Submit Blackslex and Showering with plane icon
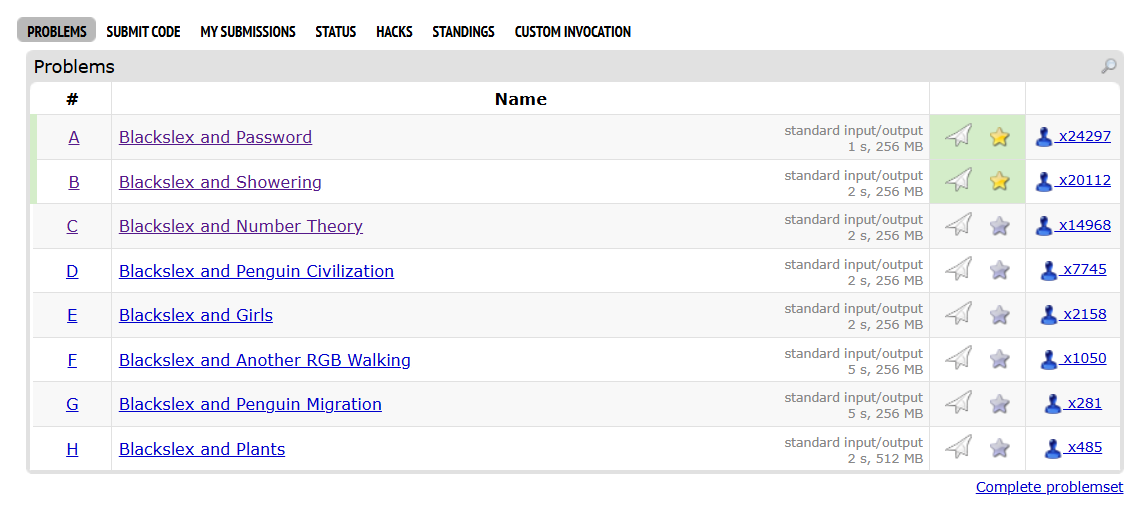This screenshot has width=1136, height=508. pyautogui.click(x=958, y=180)
